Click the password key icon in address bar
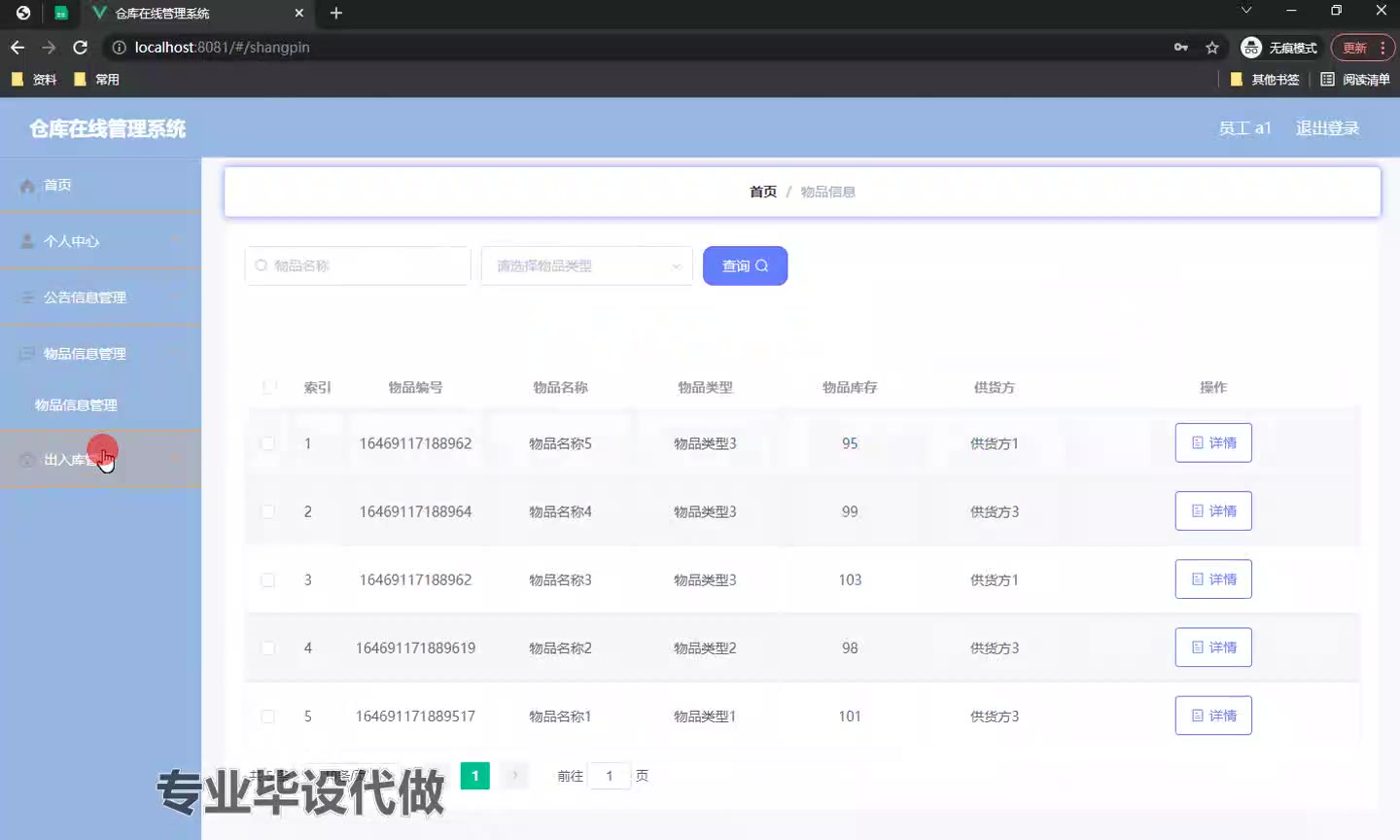The width and height of the screenshot is (1400, 840). click(x=1181, y=48)
